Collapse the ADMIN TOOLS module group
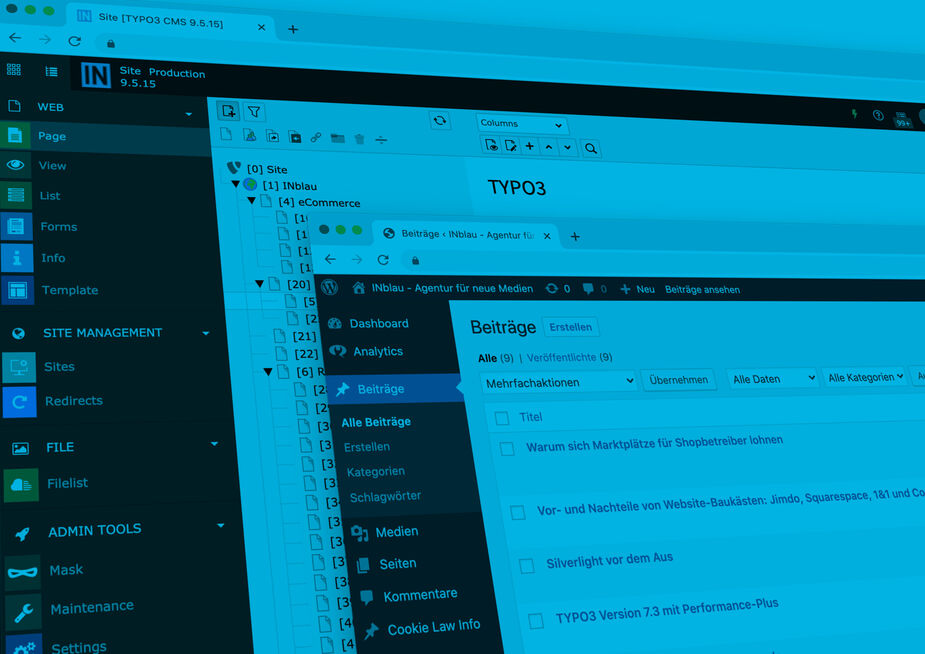Image resolution: width=925 pixels, height=654 pixels. pyautogui.click(x=220, y=525)
